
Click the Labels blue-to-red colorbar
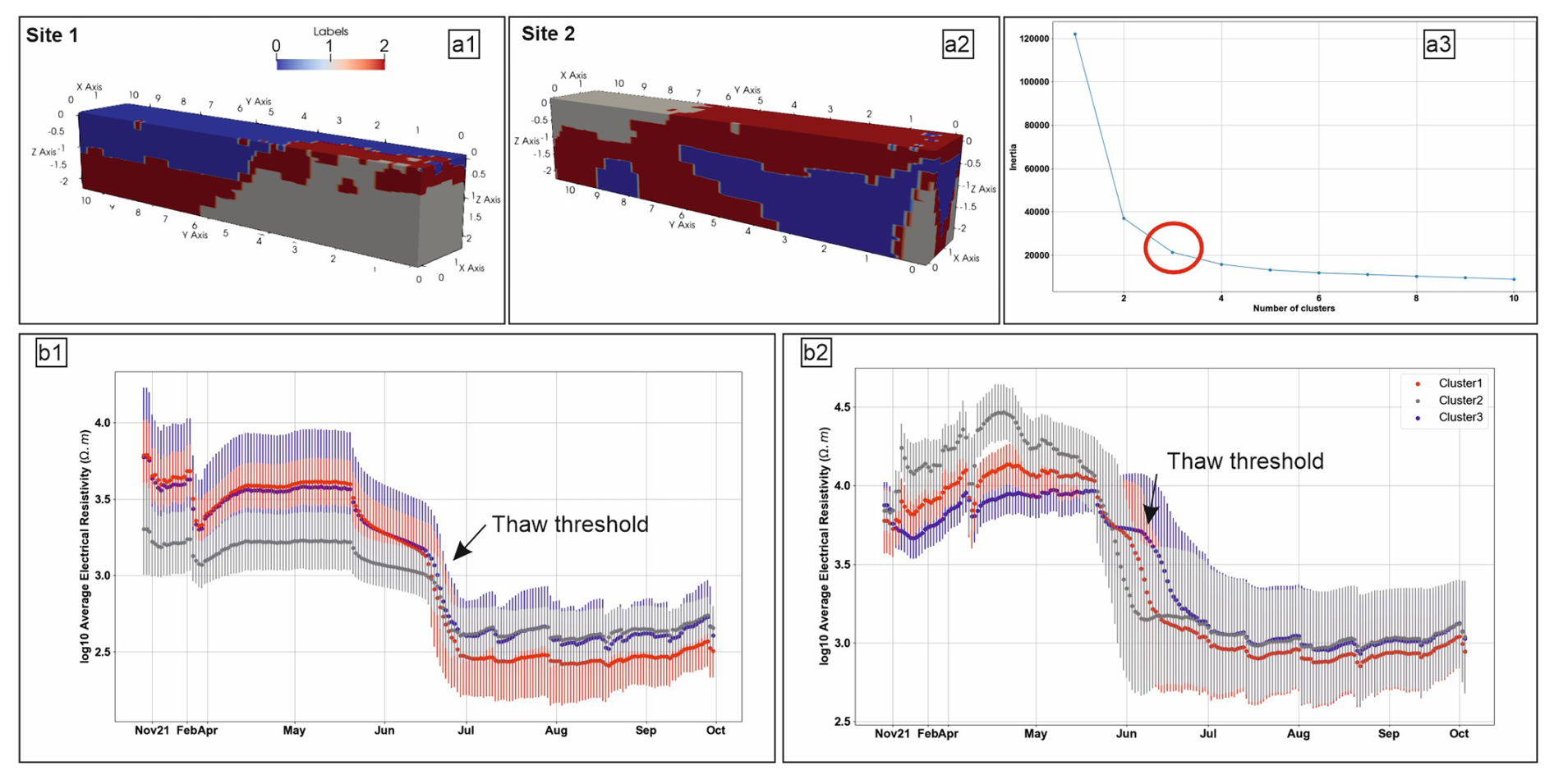click(x=330, y=64)
